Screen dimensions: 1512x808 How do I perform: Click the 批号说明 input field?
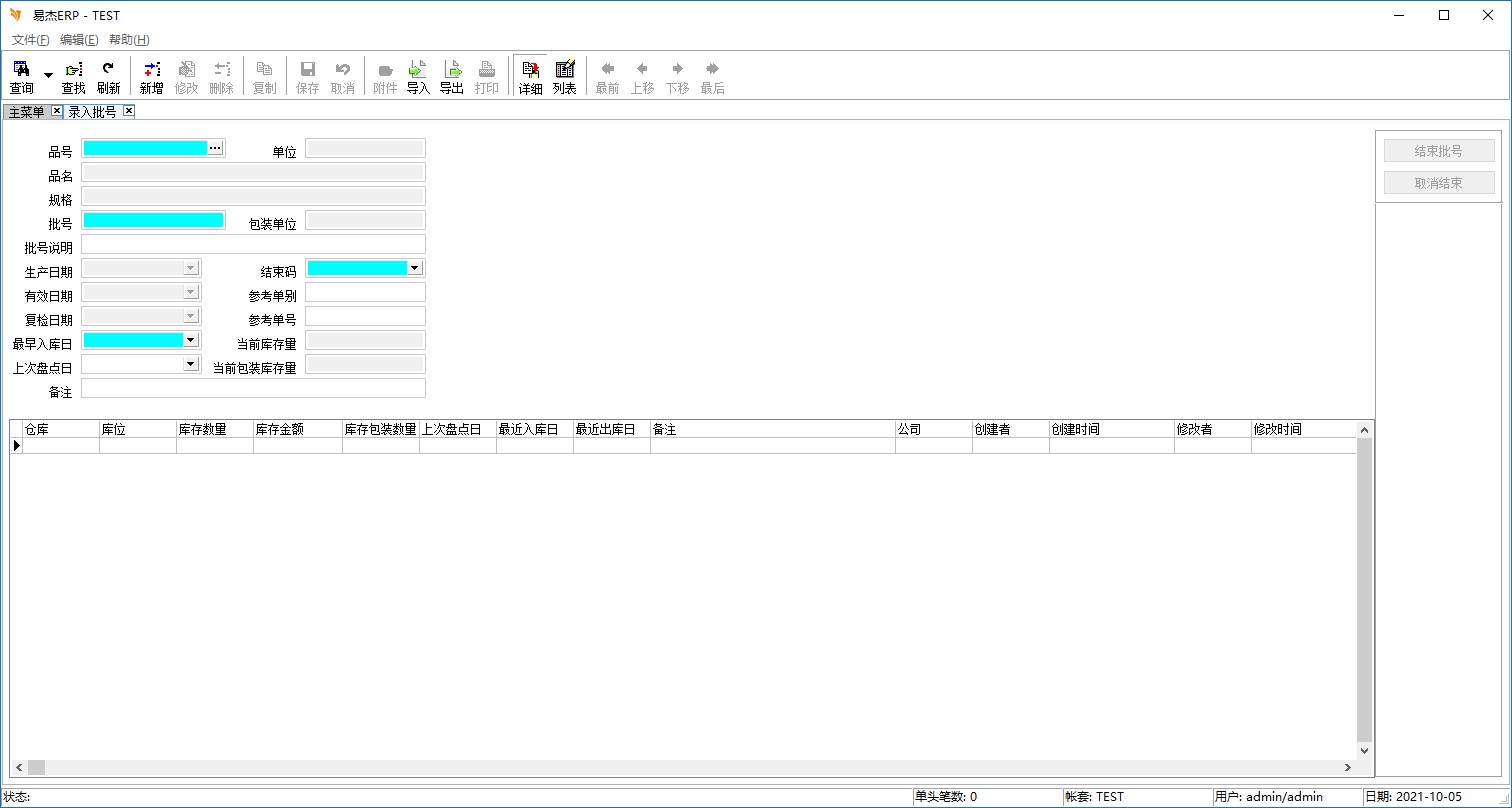point(253,244)
